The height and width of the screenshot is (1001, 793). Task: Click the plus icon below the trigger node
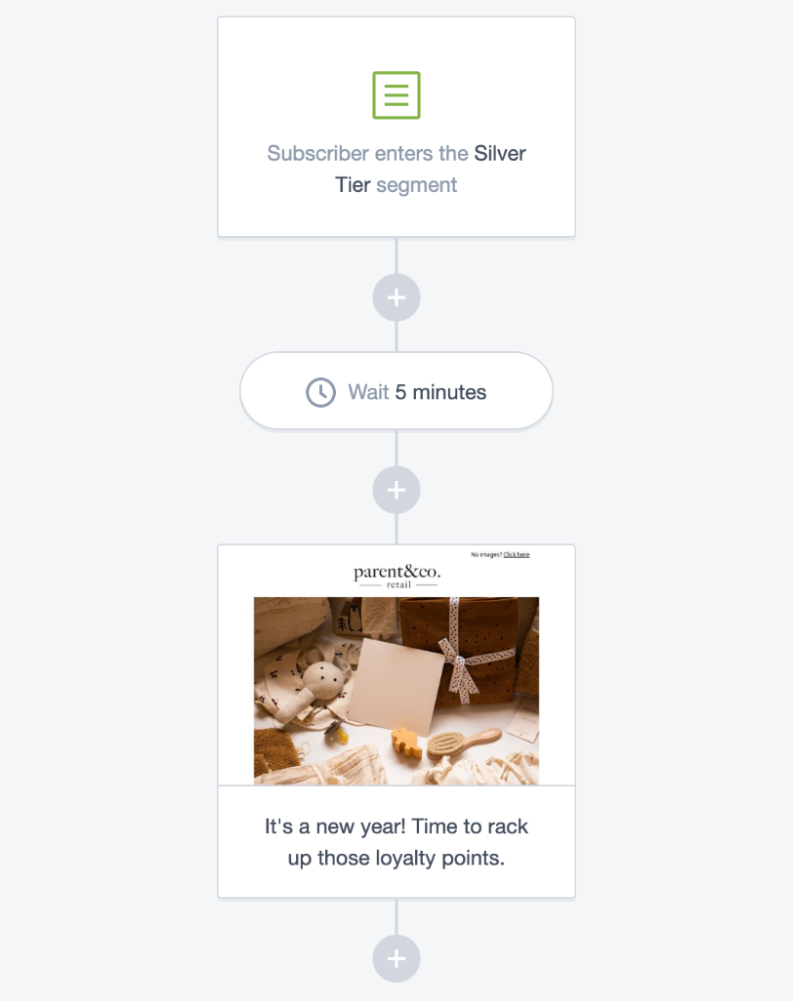coord(396,297)
